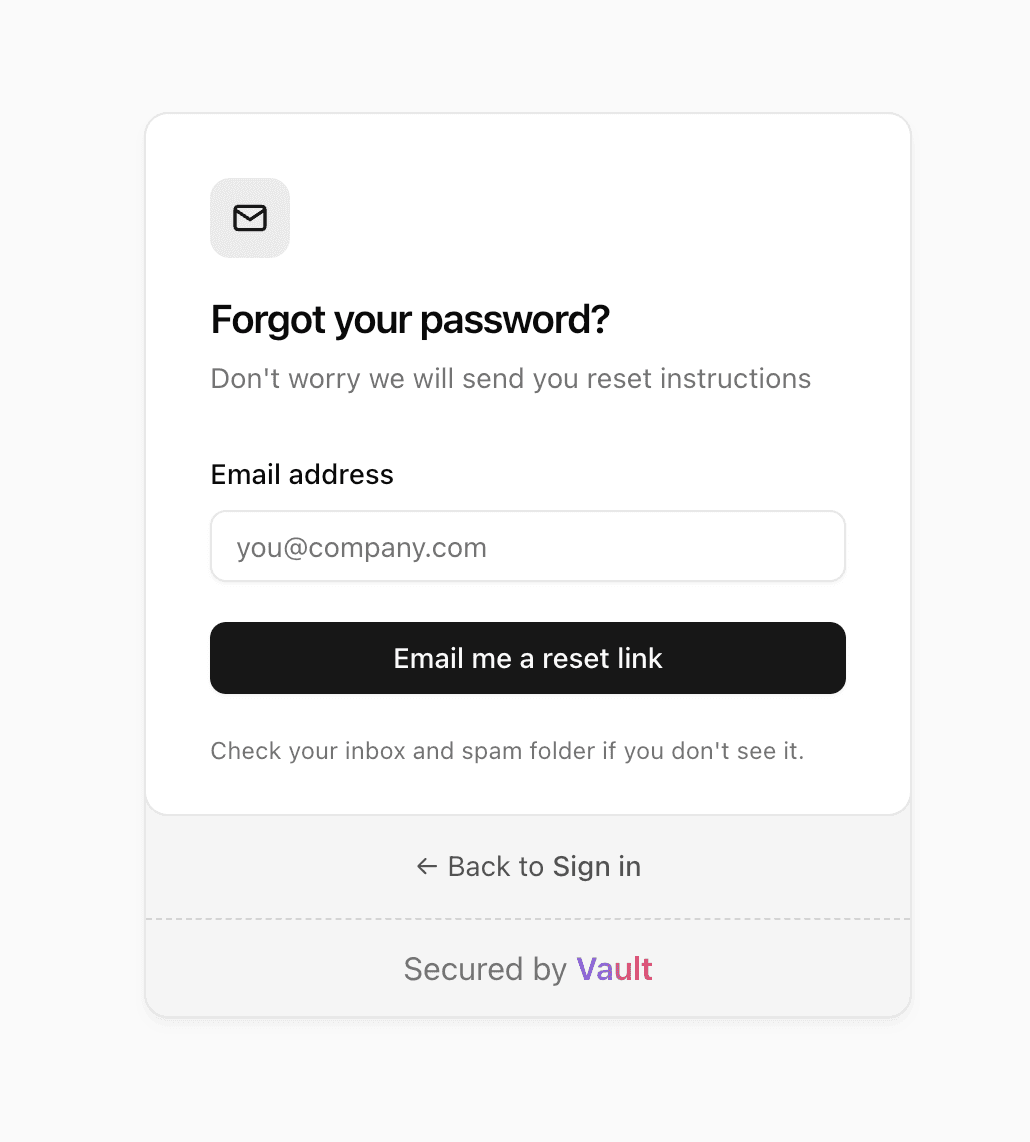The width and height of the screenshot is (1030, 1142).
Task: Click the envelope mail icon
Action: point(250,218)
